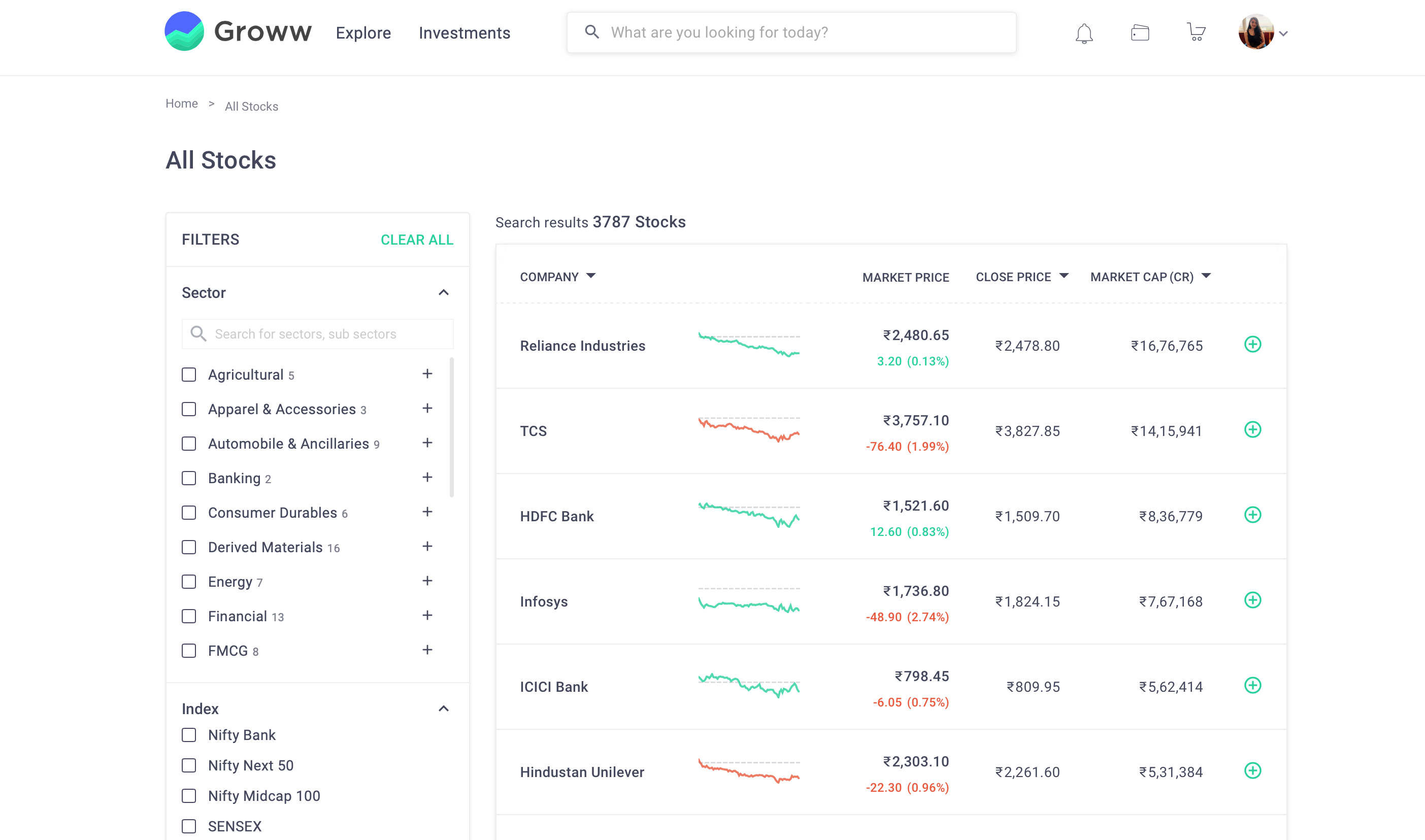This screenshot has height=840, width=1425.
Task: Go to Home breadcrumb link
Action: [x=182, y=104]
